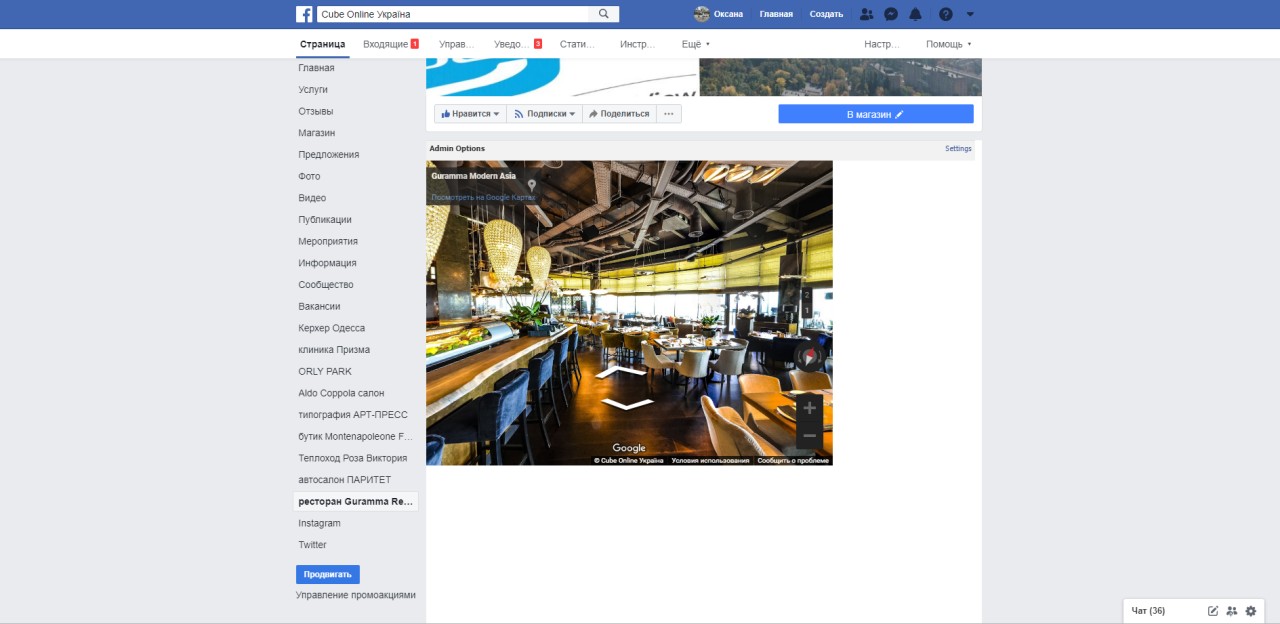1280x624 pixels.
Task: Open the Уведо… notifications tab
Action: 517,44
